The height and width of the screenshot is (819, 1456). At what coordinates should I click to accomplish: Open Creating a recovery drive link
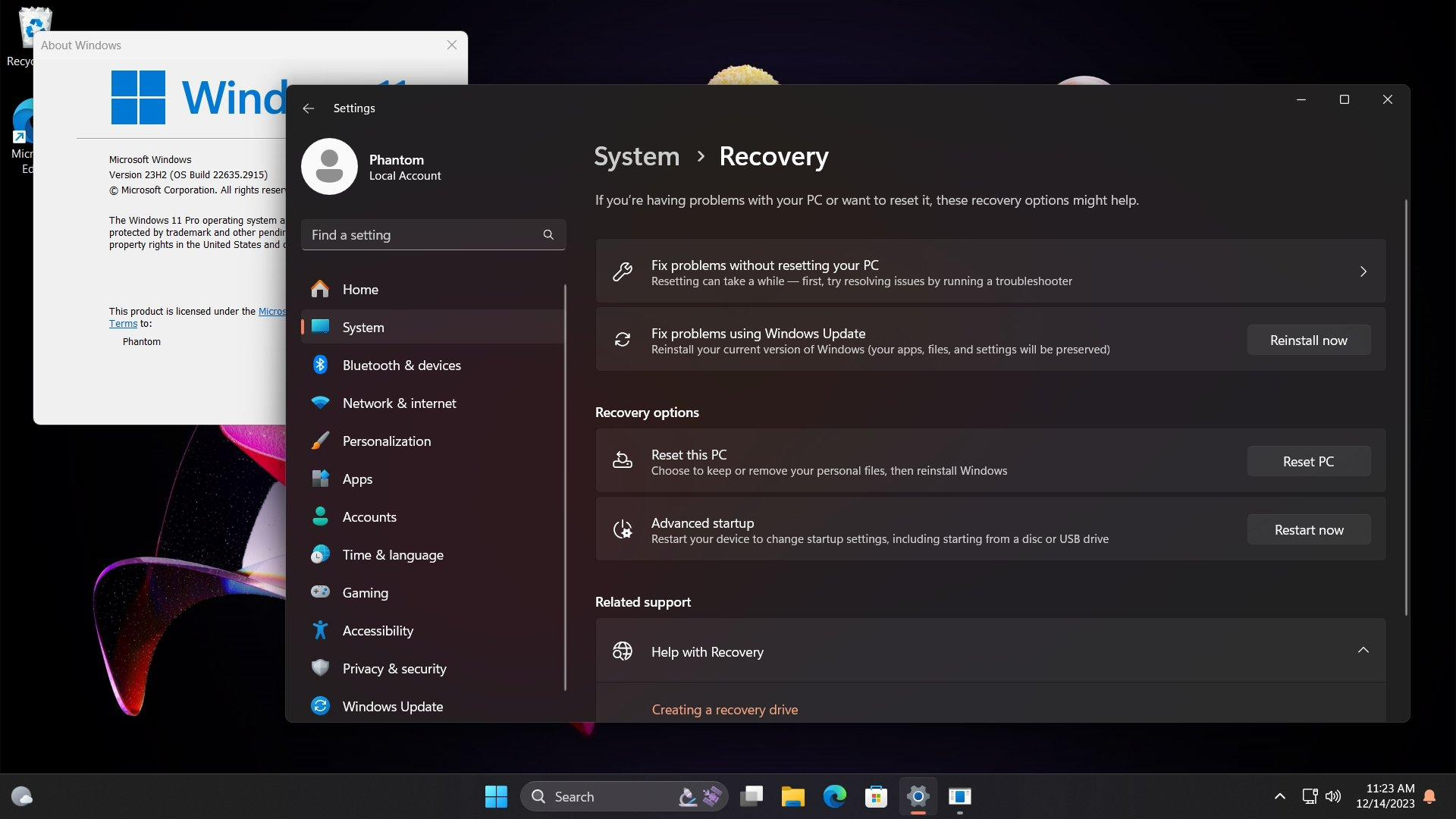pyautogui.click(x=724, y=710)
